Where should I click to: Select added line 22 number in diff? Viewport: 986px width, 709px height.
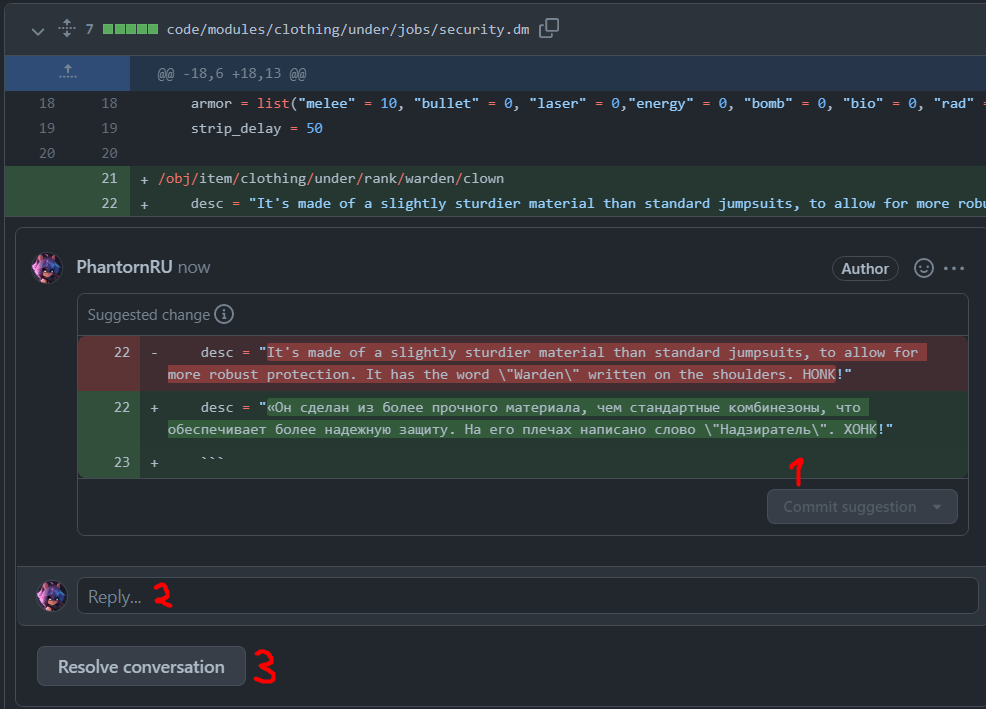click(109, 204)
